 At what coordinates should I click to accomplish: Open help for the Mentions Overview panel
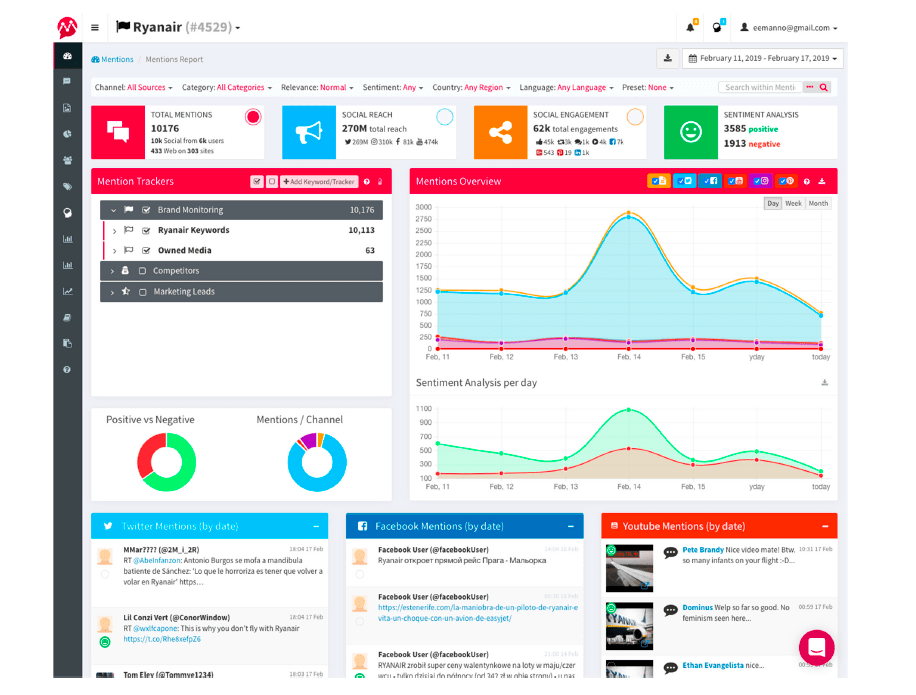(x=807, y=182)
